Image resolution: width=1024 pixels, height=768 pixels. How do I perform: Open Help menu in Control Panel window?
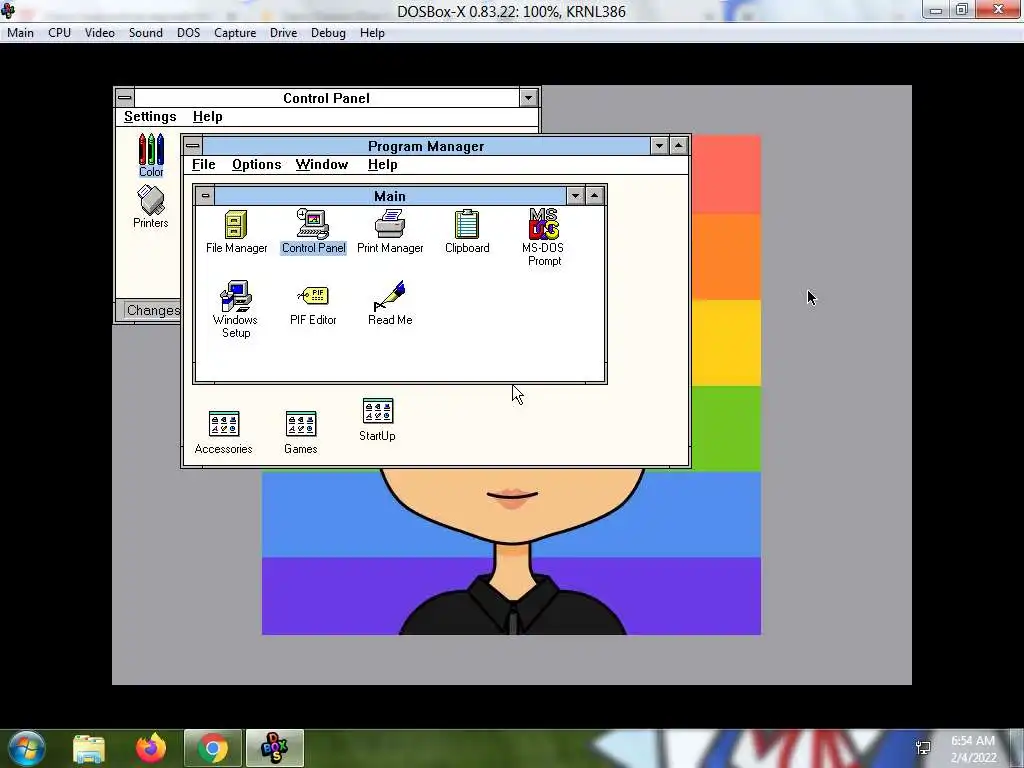coord(208,116)
